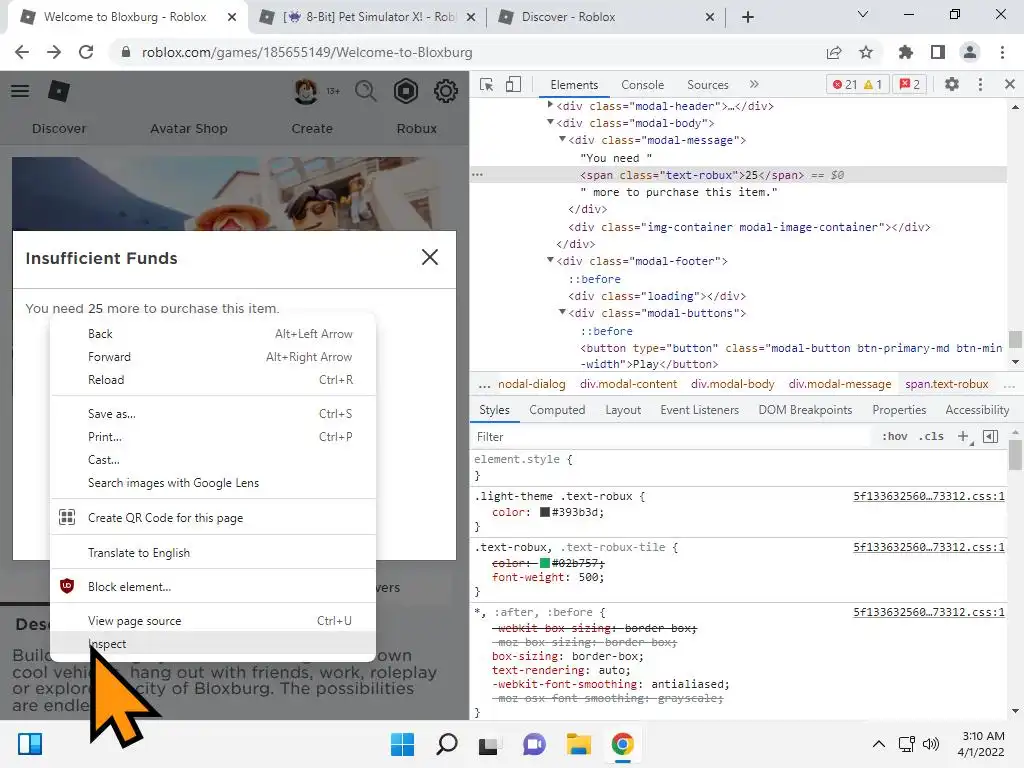The image size is (1024, 768).
Task: Open DevTools three-dot customize menu
Action: (x=980, y=84)
